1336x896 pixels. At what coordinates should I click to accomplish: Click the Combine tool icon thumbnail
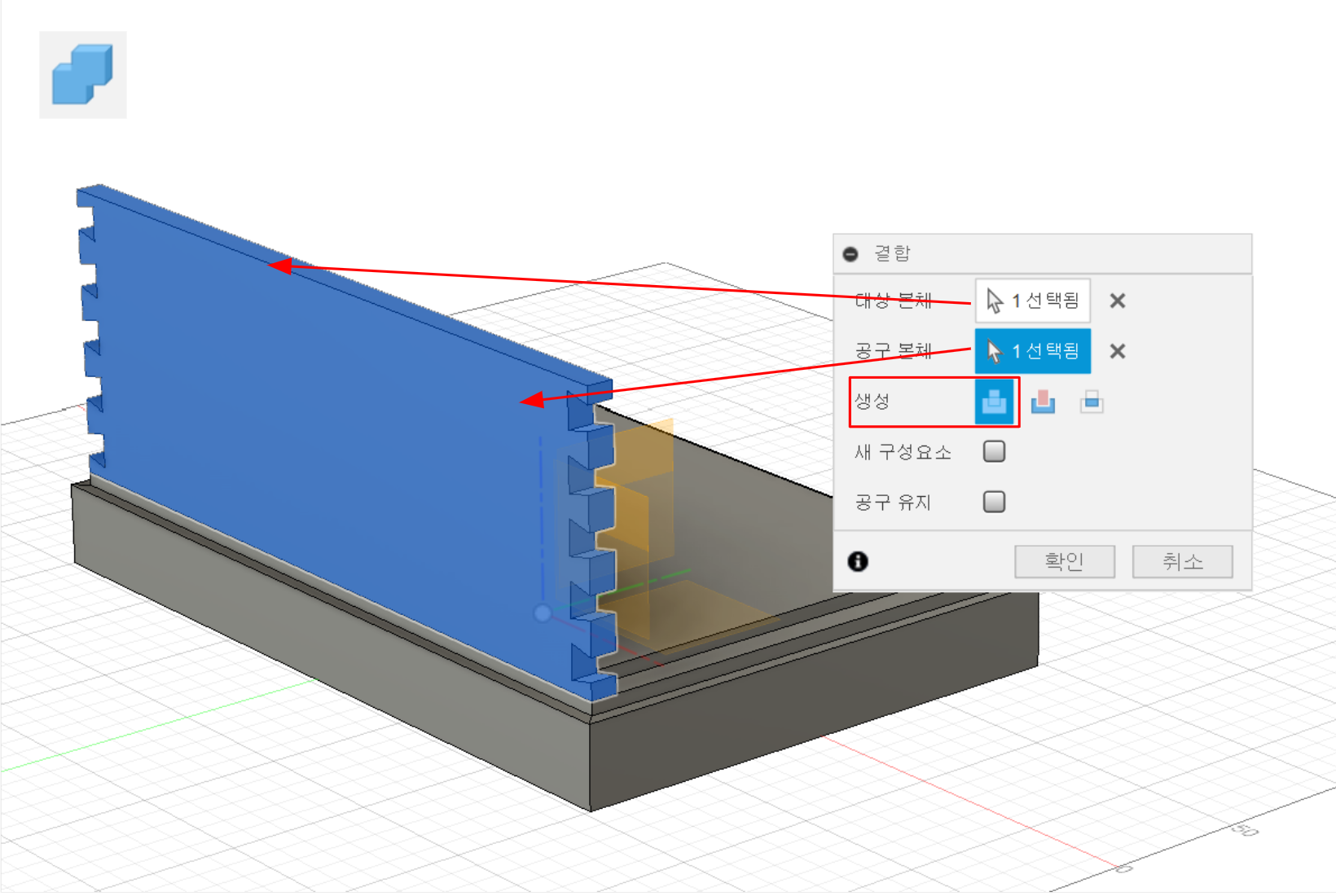[83, 75]
